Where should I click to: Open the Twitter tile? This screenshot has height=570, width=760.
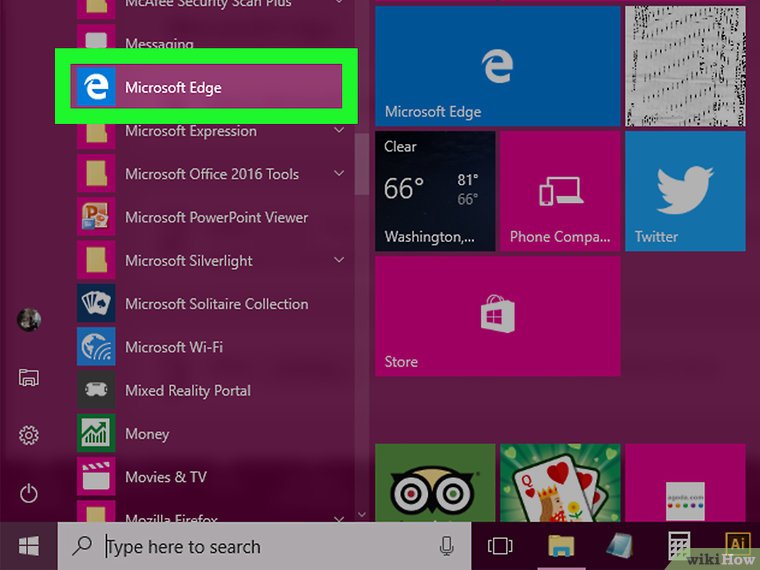[x=685, y=191]
